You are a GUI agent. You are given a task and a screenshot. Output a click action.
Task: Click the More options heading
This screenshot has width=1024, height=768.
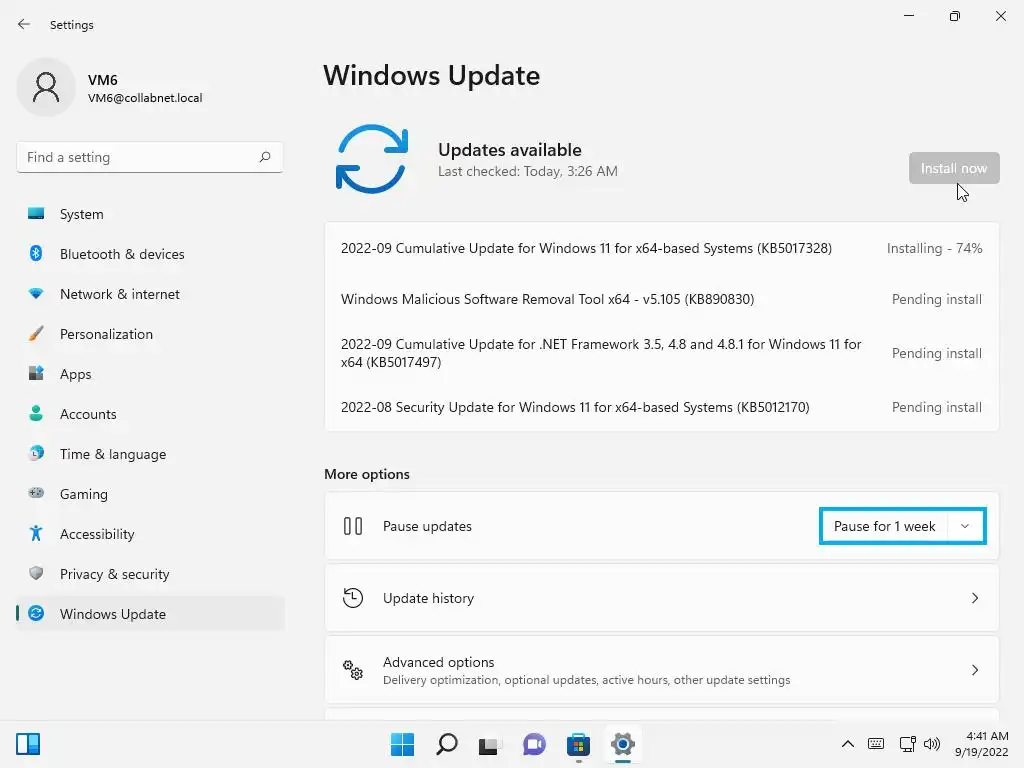pos(367,474)
